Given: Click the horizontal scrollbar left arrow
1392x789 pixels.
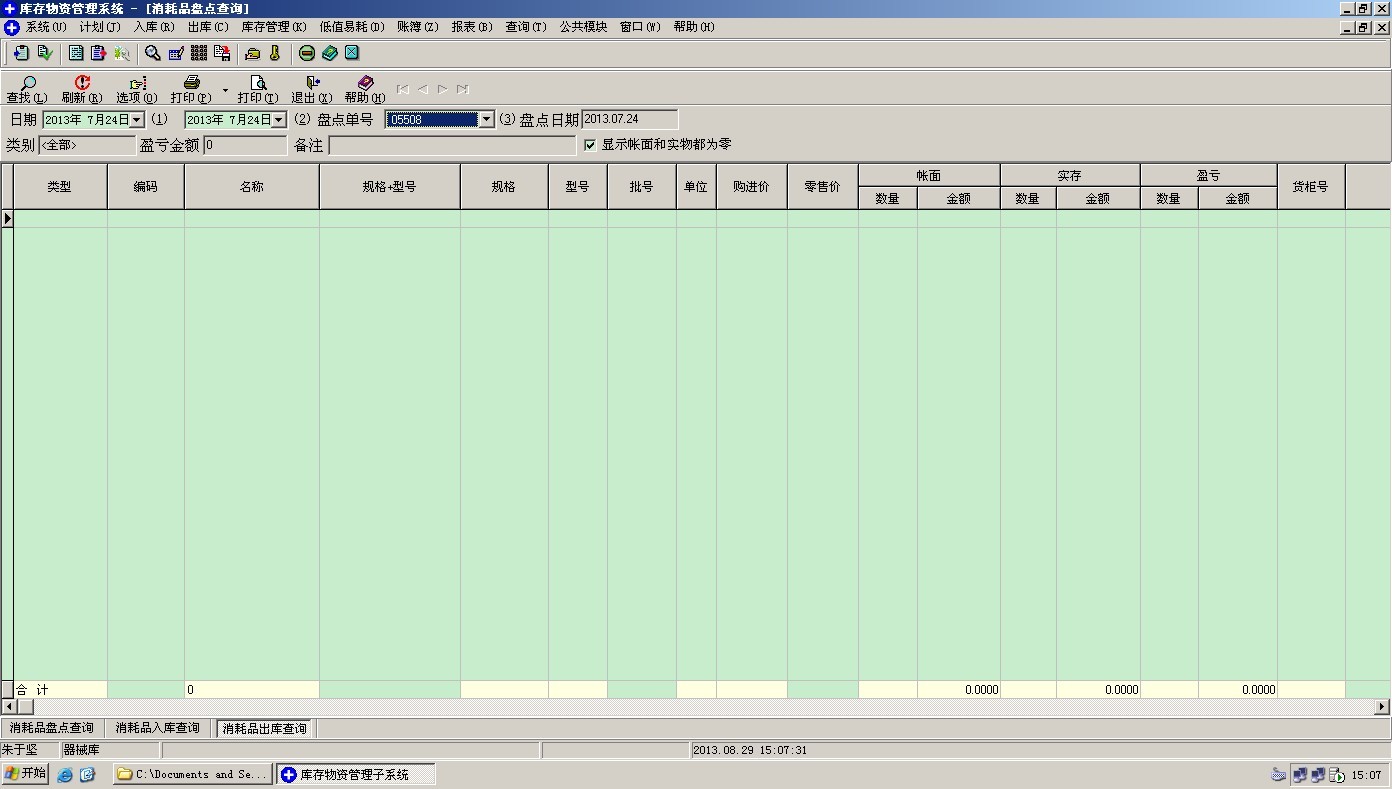Looking at the screenshot, I should pos(8,707).
